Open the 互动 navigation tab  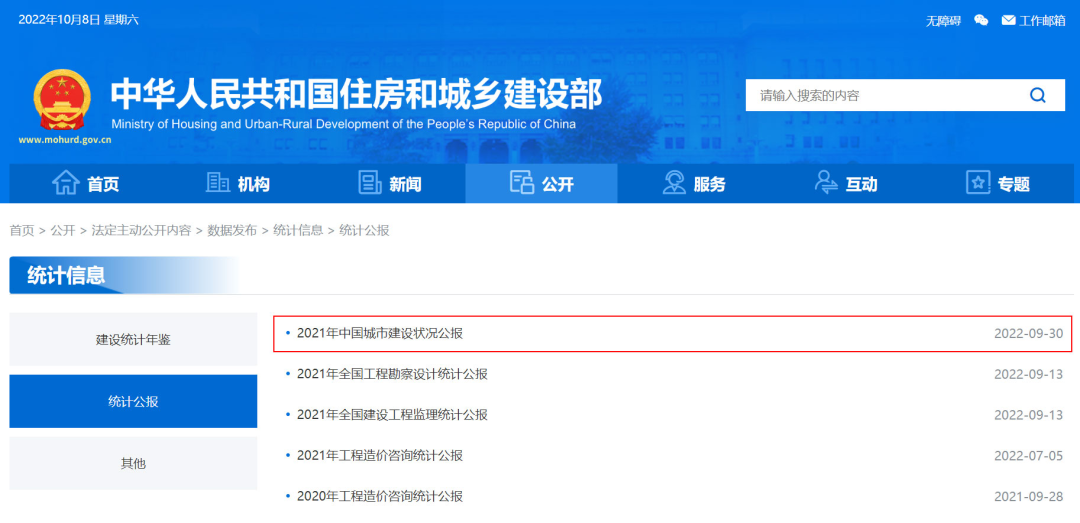tap(845, 183)
